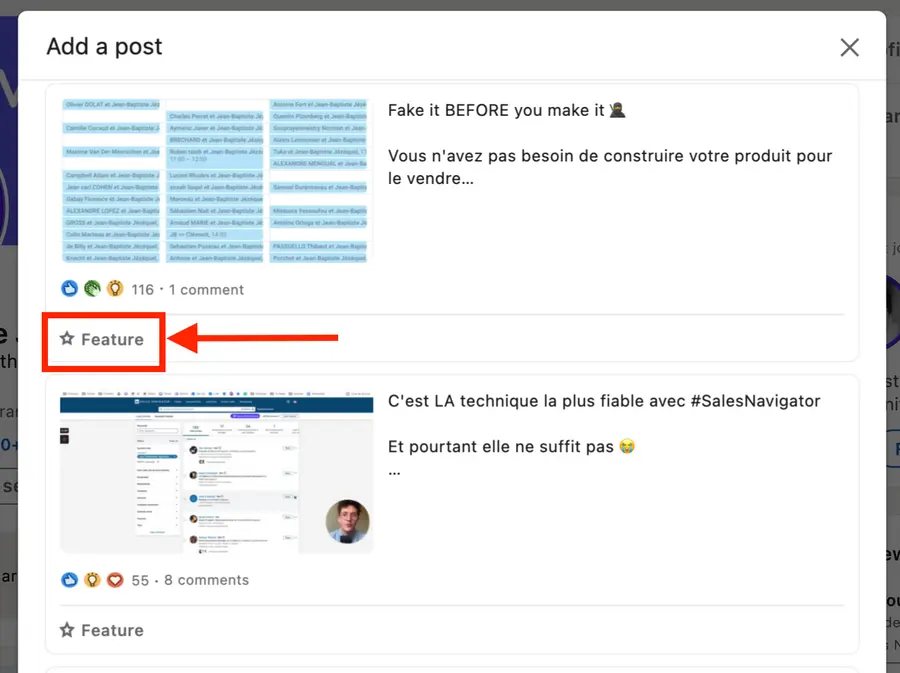Click the thumbs-up Like reaction on the second post
This screenshot has height=673, width=900.
[x=68, y=579]
